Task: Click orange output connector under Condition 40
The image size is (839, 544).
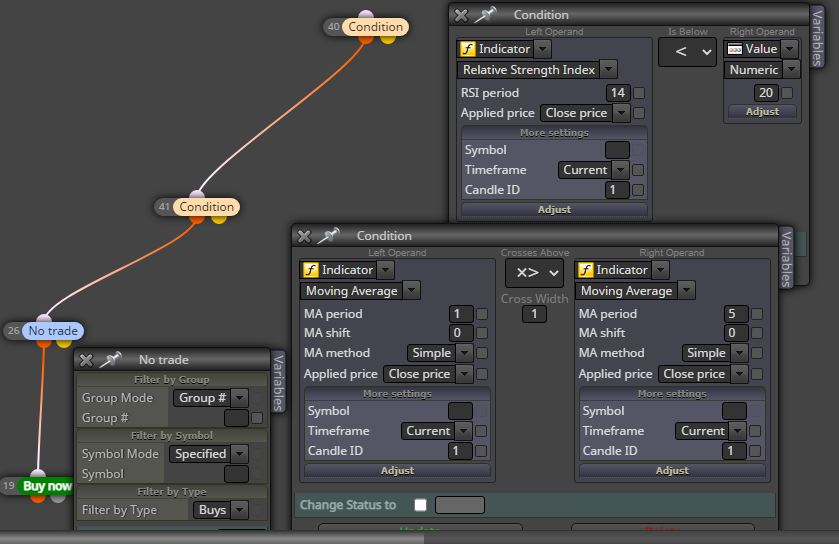Action: tap(366, 39)
